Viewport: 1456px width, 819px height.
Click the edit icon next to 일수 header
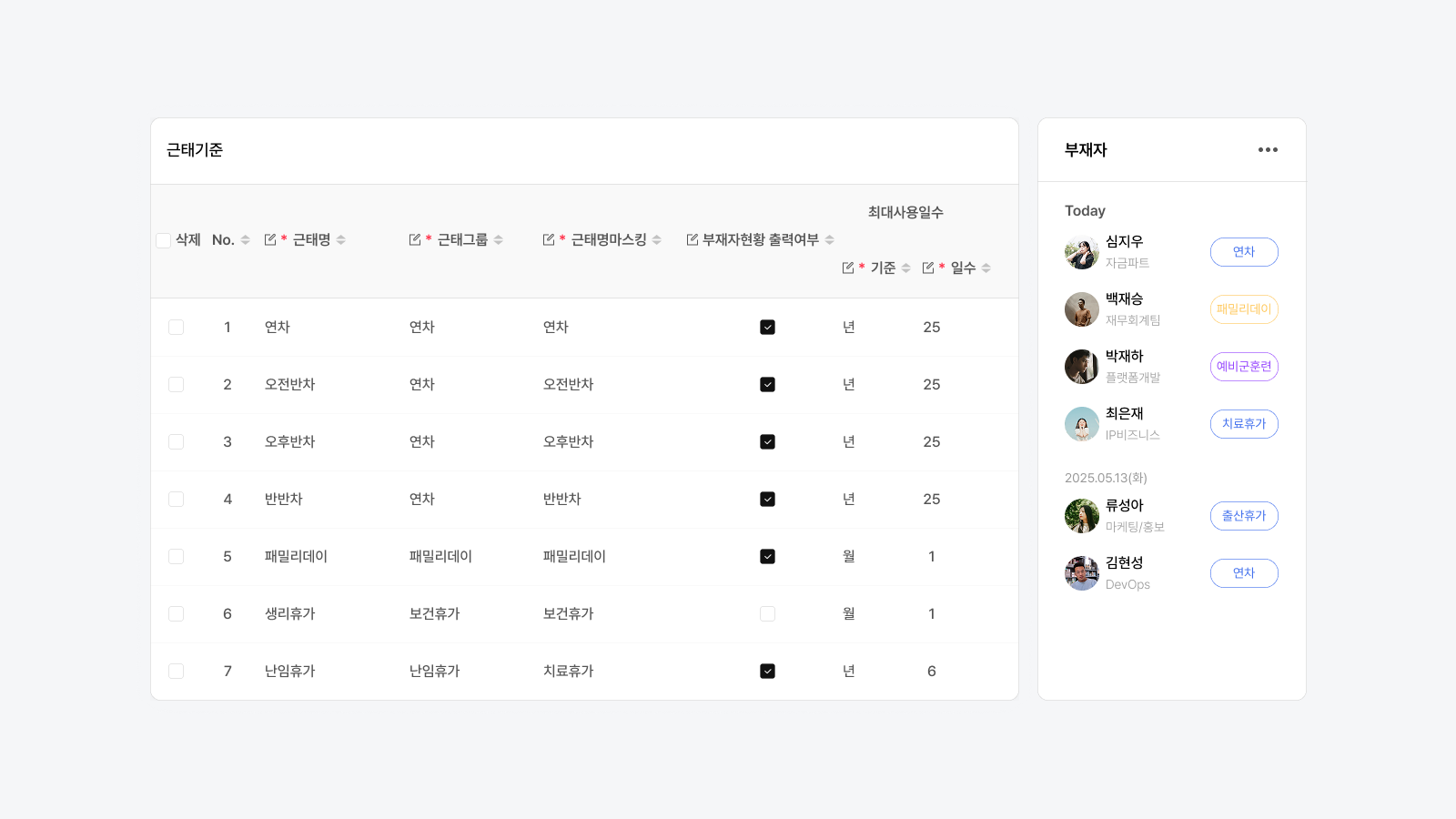[928, 268]
